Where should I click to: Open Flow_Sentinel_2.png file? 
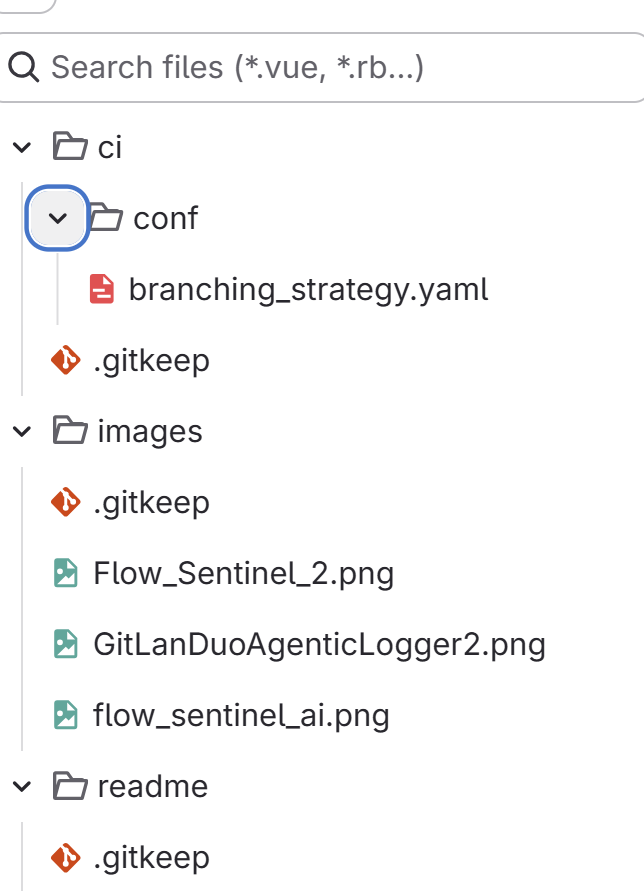[243, 573]
